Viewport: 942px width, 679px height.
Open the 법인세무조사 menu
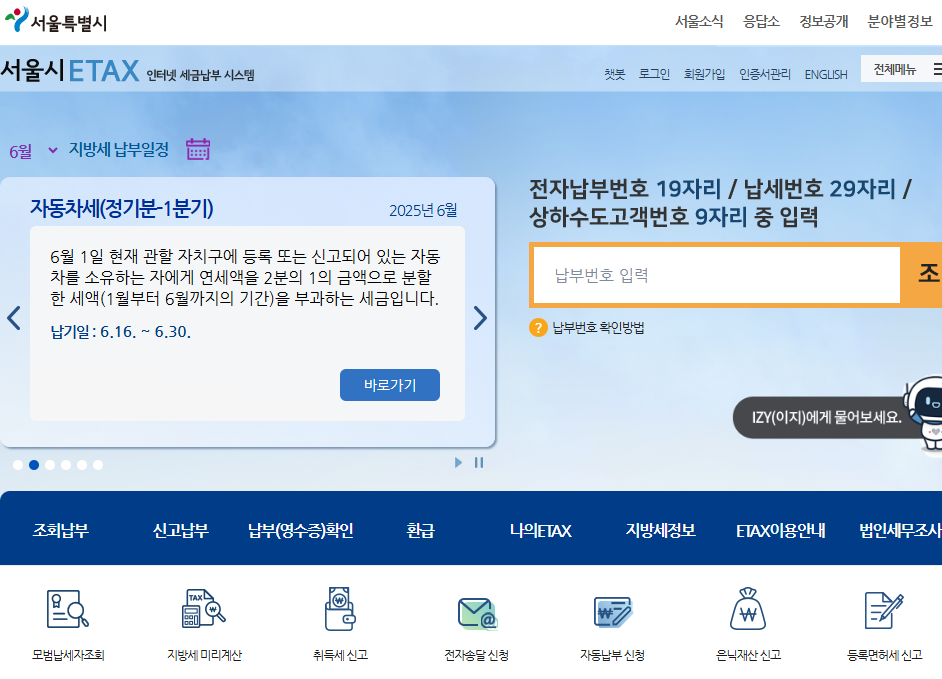click(x=901, y=530)
